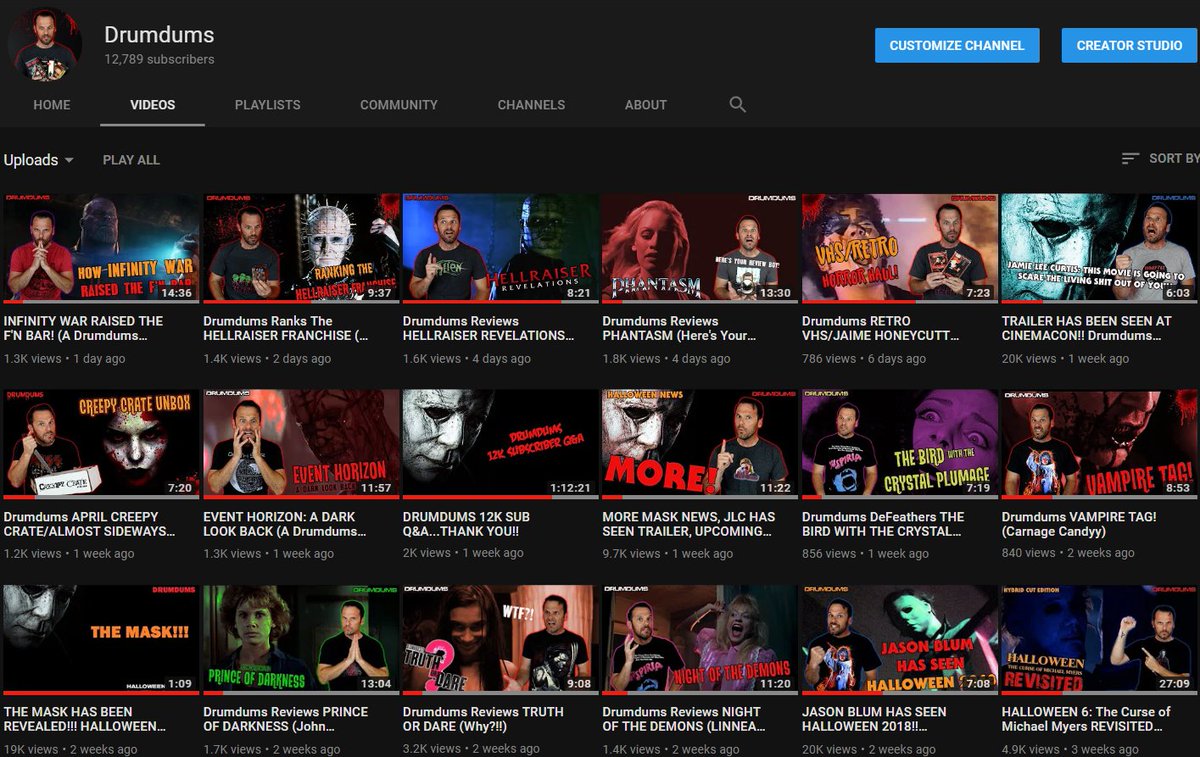1200x757 pixels.
Task: Click '840 views · 2 weeks ago' text
Action: click(x=1068, y=553)
